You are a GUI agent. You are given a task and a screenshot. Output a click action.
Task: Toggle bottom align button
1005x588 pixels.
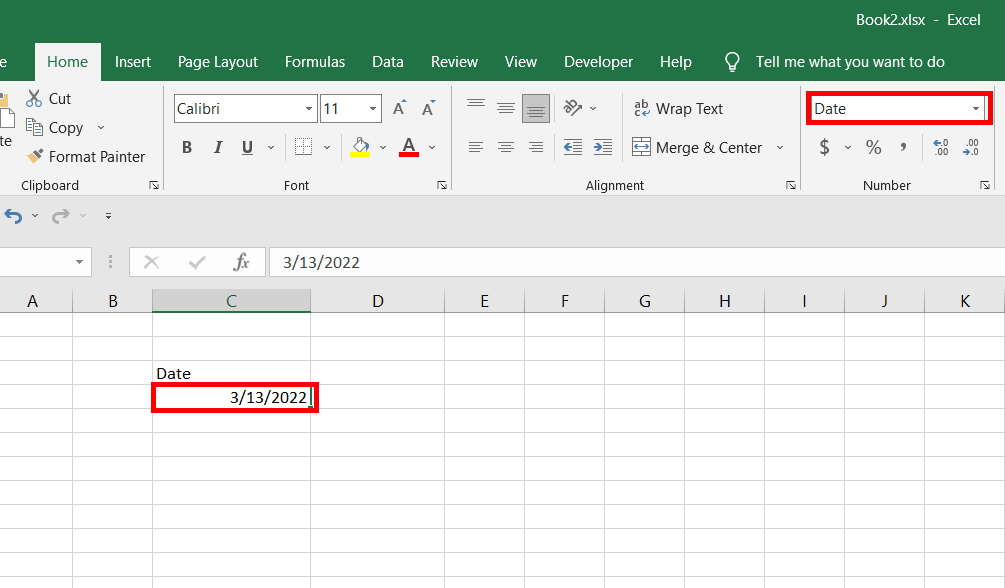535,108
